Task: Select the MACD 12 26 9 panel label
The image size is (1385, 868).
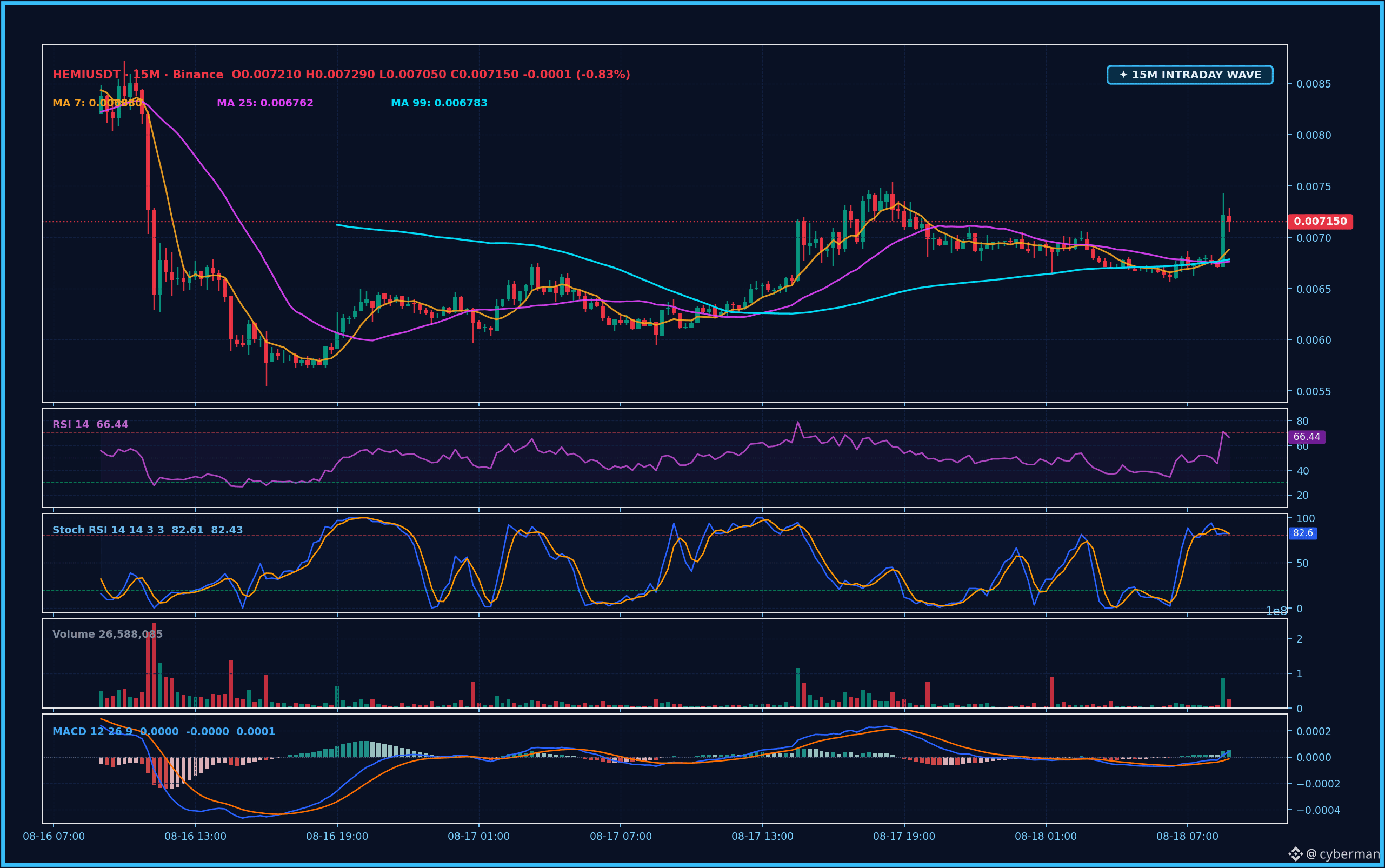Action: (164, 732)
